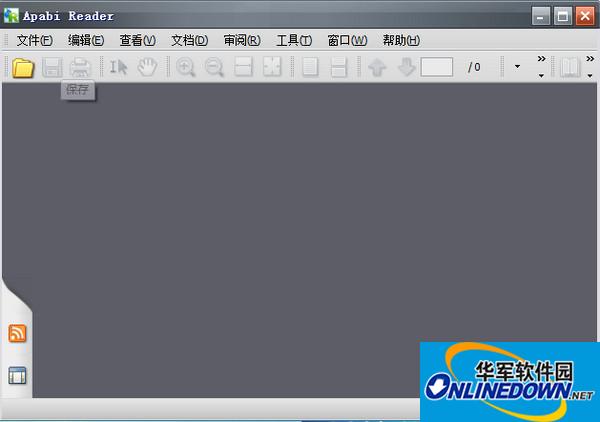
Task: Minimize the Apabi Reader window
Action: (541, 16)
